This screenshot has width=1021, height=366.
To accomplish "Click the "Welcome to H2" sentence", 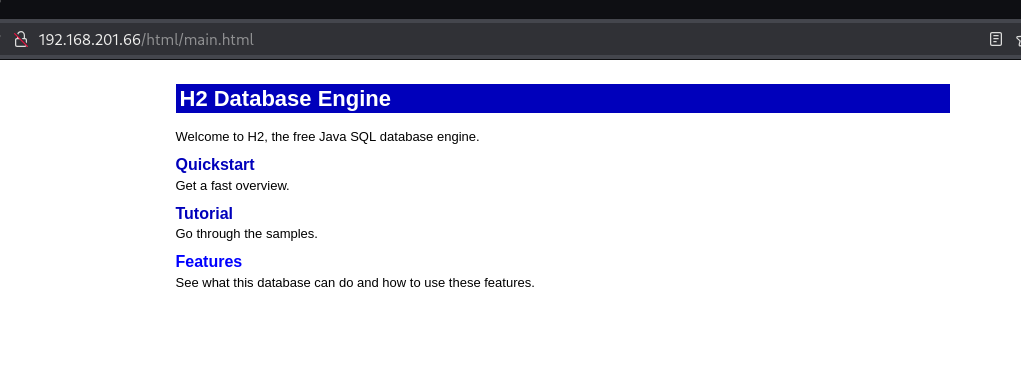I will tap(328, 137).
